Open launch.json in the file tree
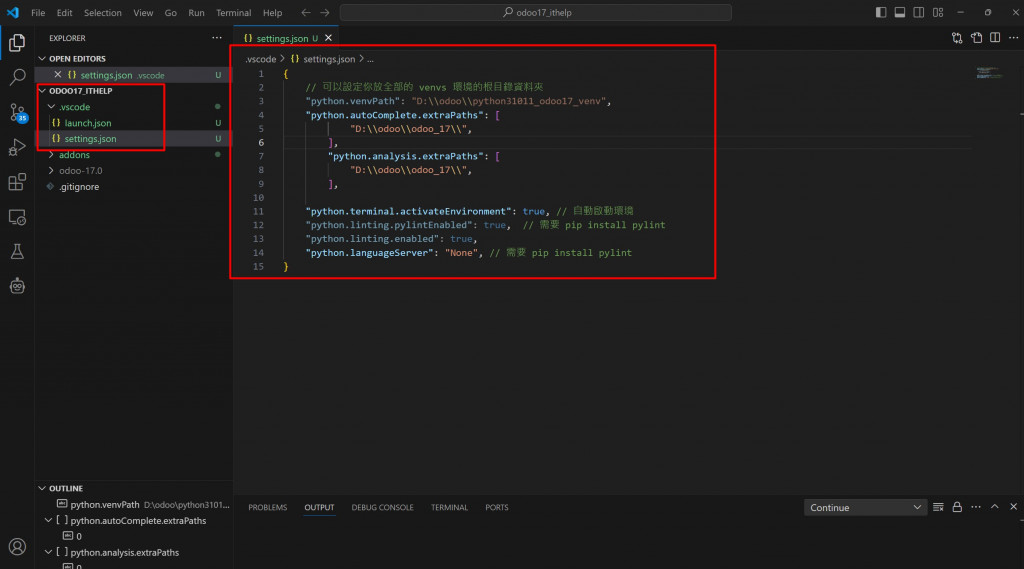Image resolution: width=1024 pixels, height=569 pixels. [x=88, y=123]
